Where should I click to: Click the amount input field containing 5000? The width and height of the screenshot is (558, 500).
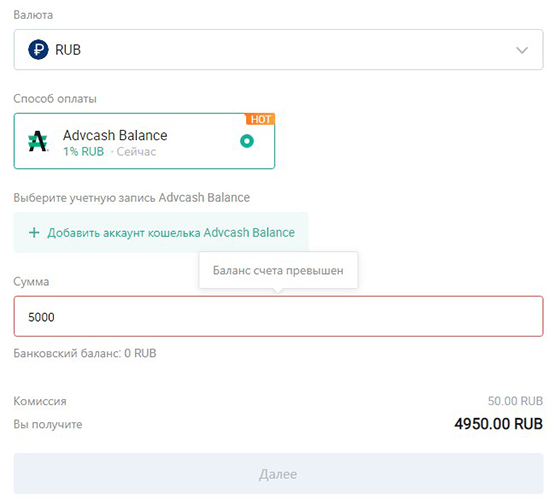[278, 316]
